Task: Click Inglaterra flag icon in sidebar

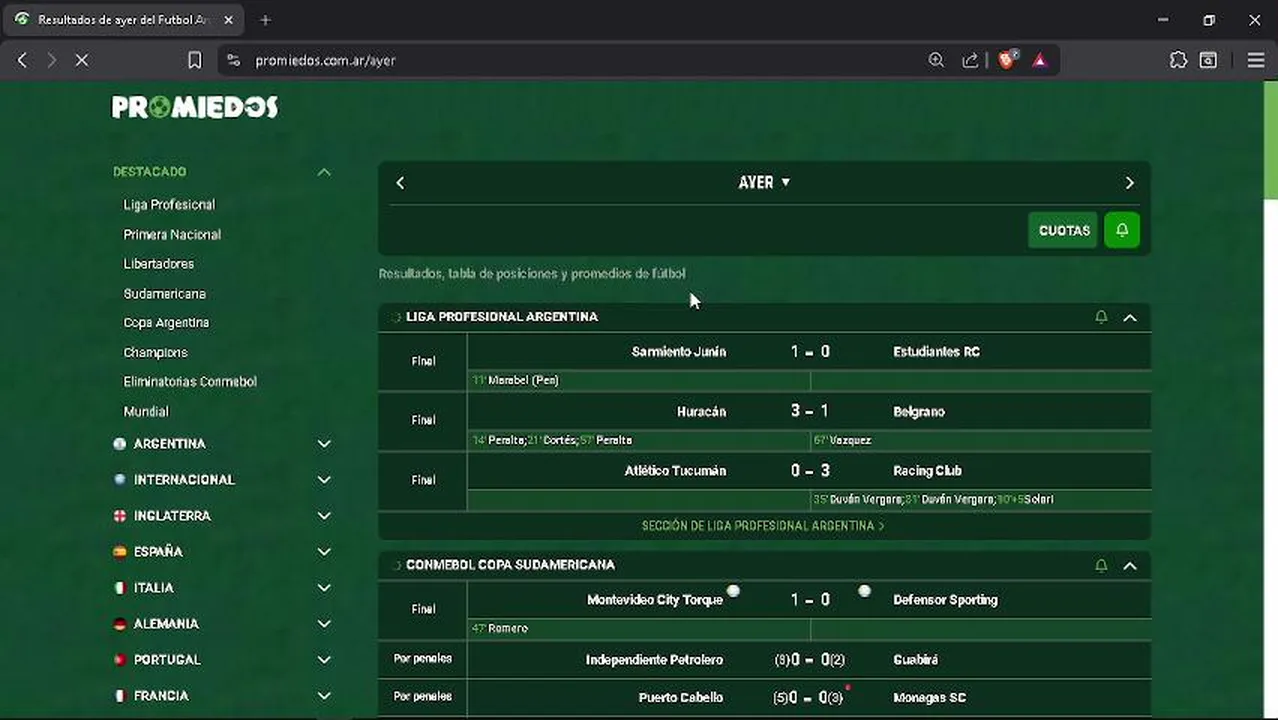Action: (120, 516)
